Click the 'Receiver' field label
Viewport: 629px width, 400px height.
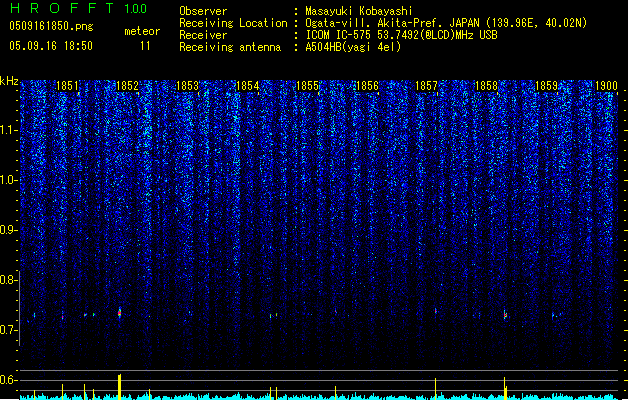(203, 35)
